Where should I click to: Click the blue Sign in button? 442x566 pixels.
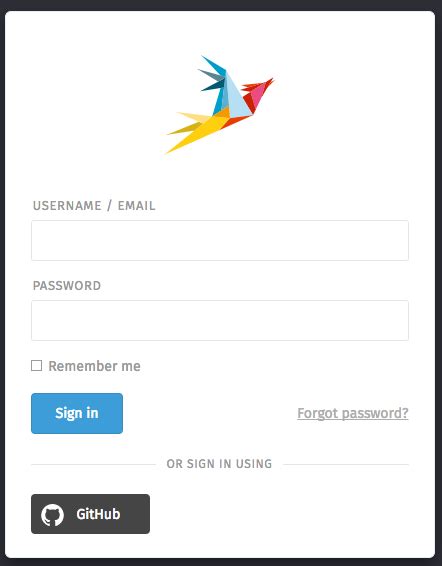[77, 413]
